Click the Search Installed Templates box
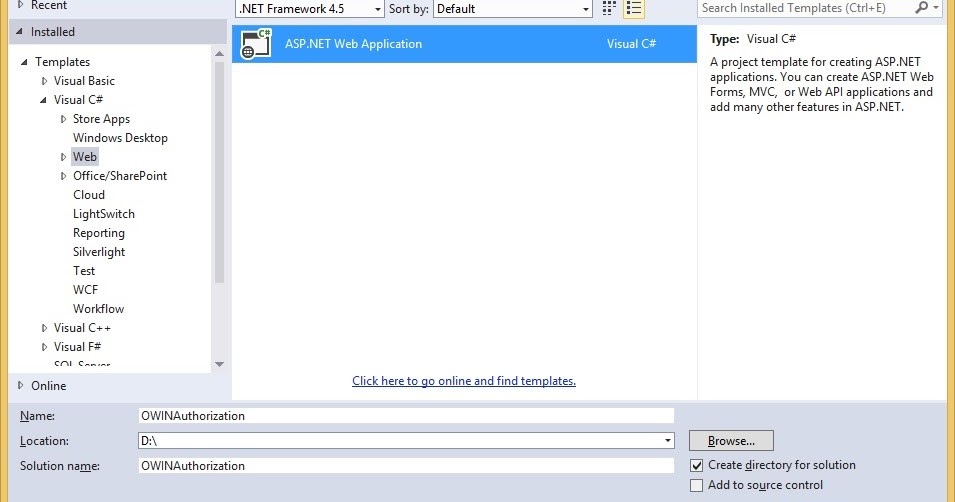This screenshot has height=502, width=955. [805, 8]
